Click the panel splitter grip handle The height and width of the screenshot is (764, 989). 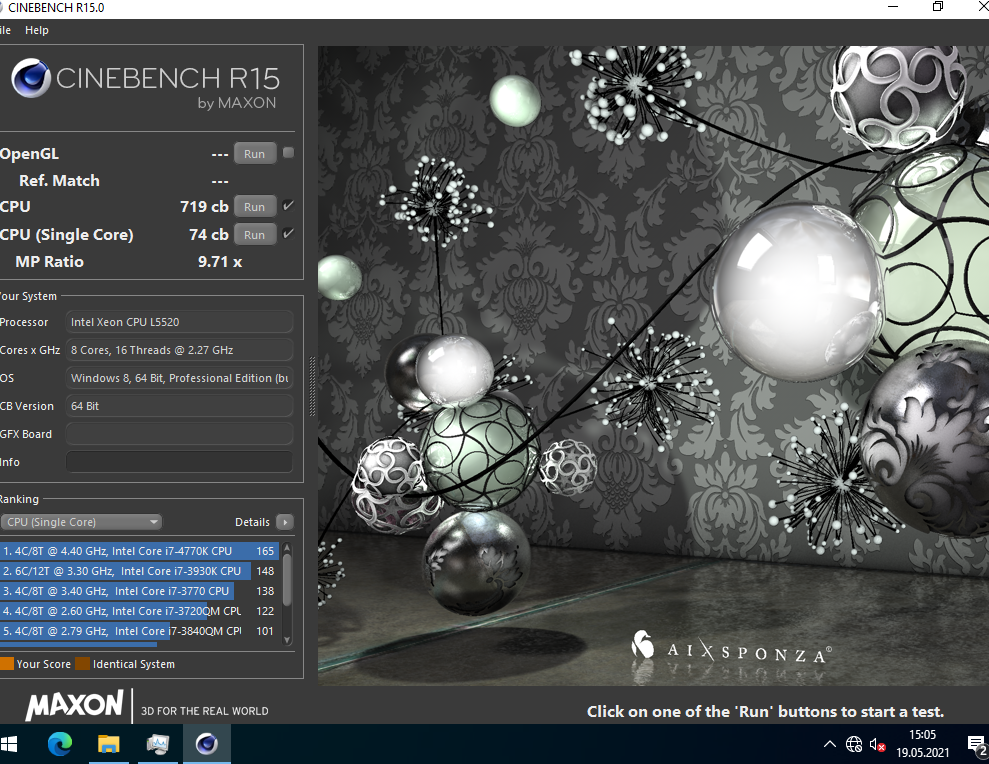(x=312, y=386)
